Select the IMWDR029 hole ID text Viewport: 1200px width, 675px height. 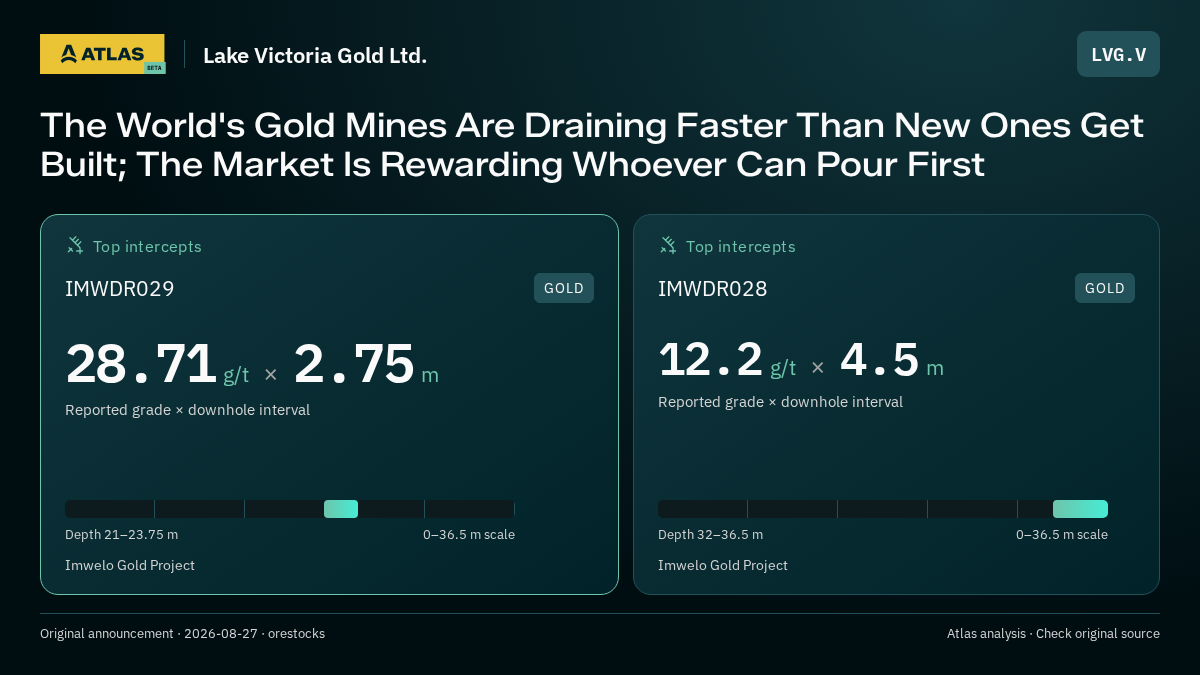120,289
